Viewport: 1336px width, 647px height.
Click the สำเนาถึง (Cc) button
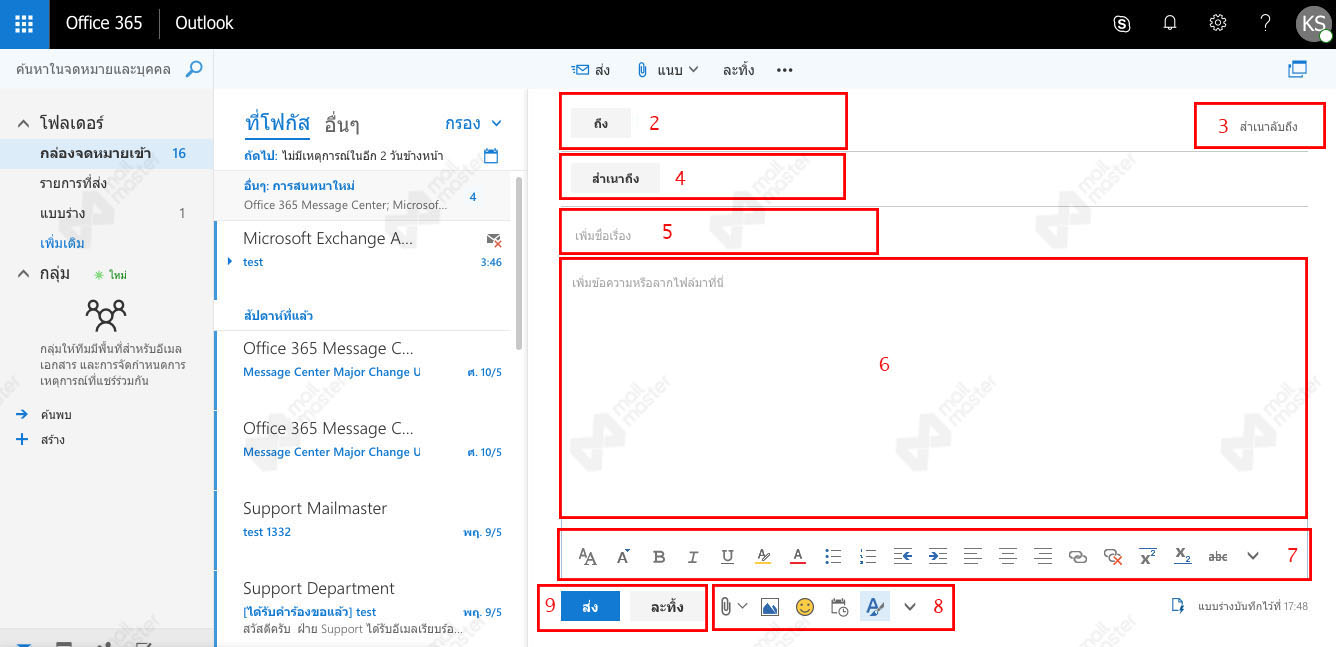coord(616,178)
